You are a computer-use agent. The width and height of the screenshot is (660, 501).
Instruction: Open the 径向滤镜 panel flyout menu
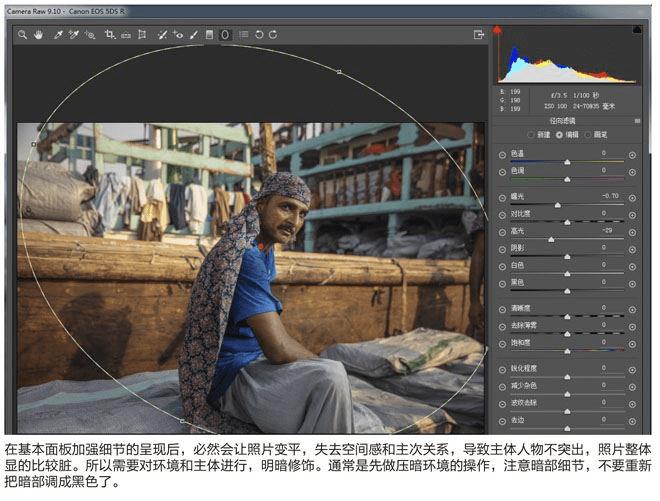pyautogui.click(x=637, y=121)
